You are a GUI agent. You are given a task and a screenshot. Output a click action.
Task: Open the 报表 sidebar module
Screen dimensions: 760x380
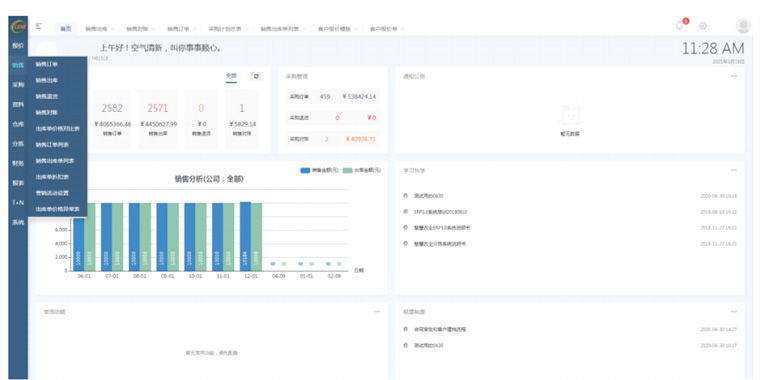18,183
